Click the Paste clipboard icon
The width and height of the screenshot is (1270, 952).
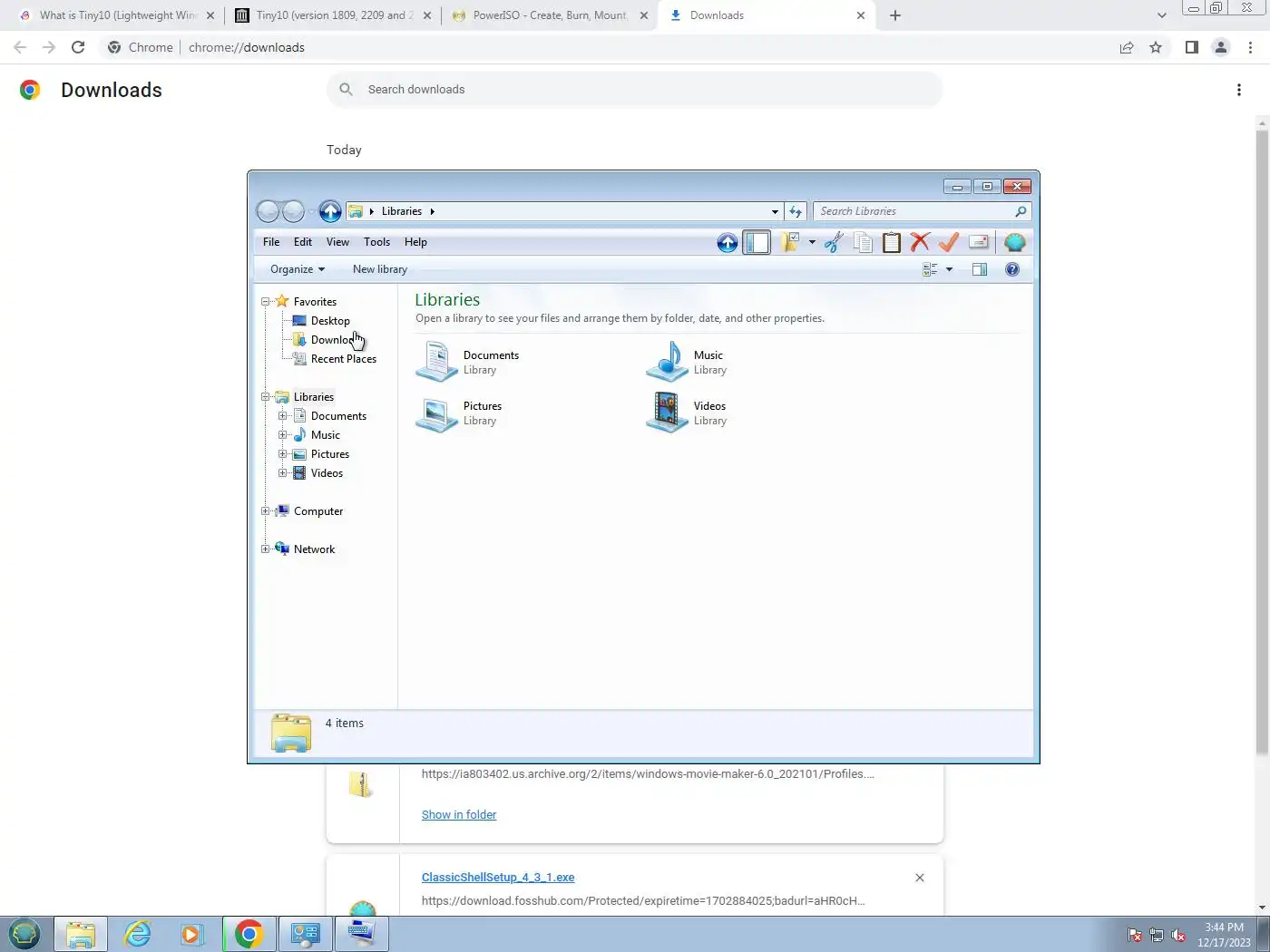(892, 242)
